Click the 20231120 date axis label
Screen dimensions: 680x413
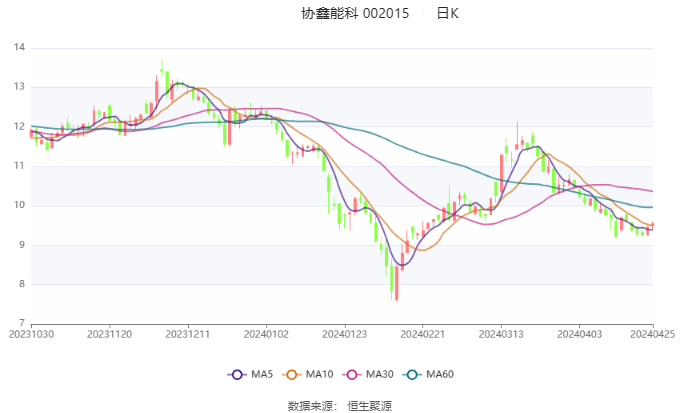(x=109, y=335)
